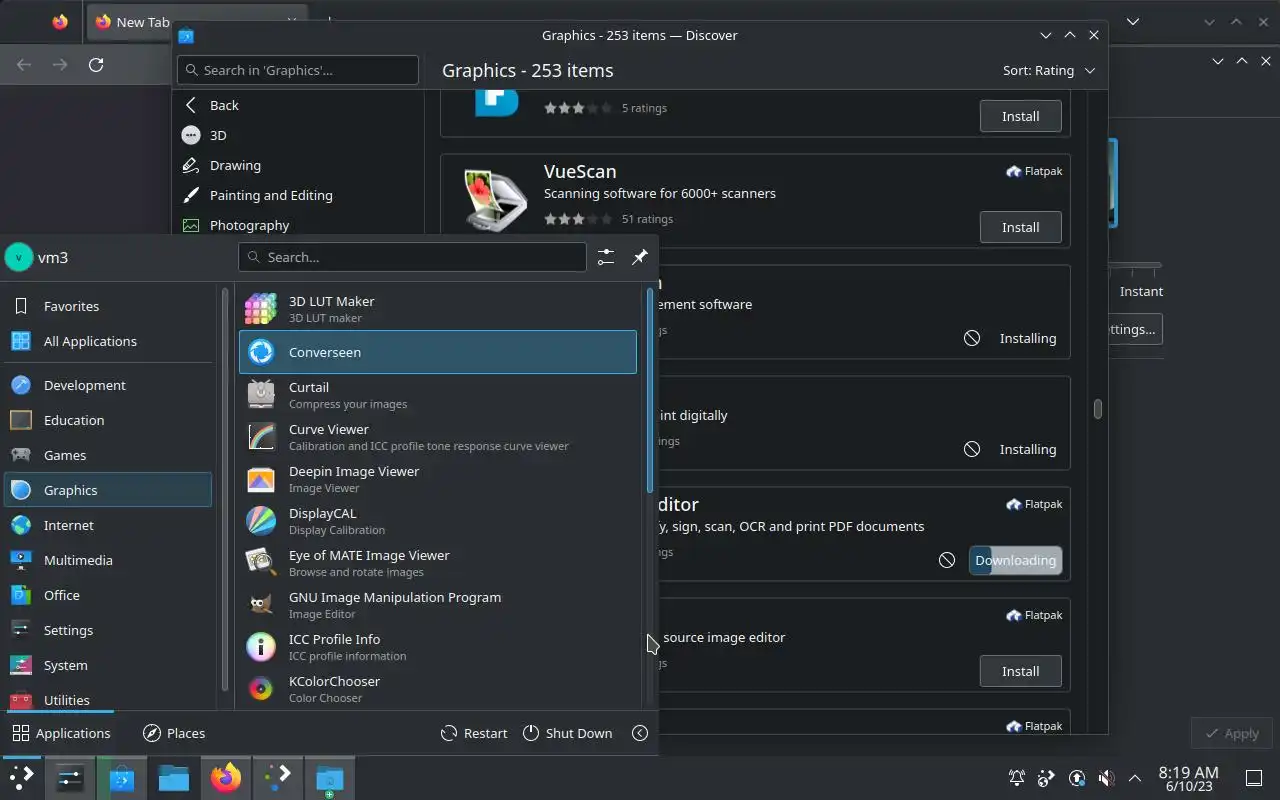This screenshot has height=800, width=1280.
Task: Open DisplayCAL display calibration
Action: 438,521
